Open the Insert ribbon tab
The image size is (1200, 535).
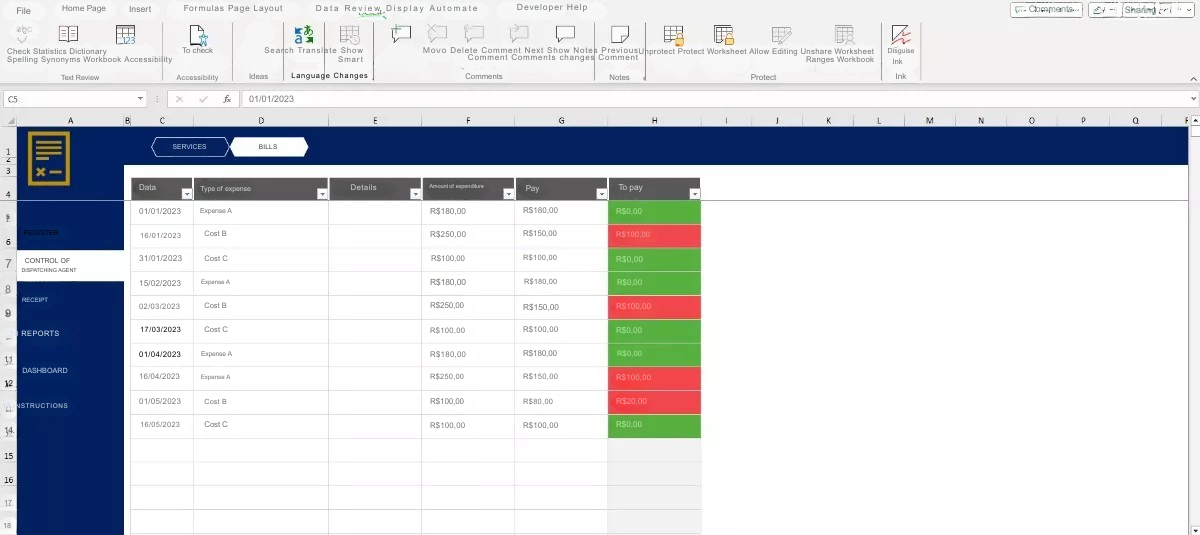coord(140,9)
